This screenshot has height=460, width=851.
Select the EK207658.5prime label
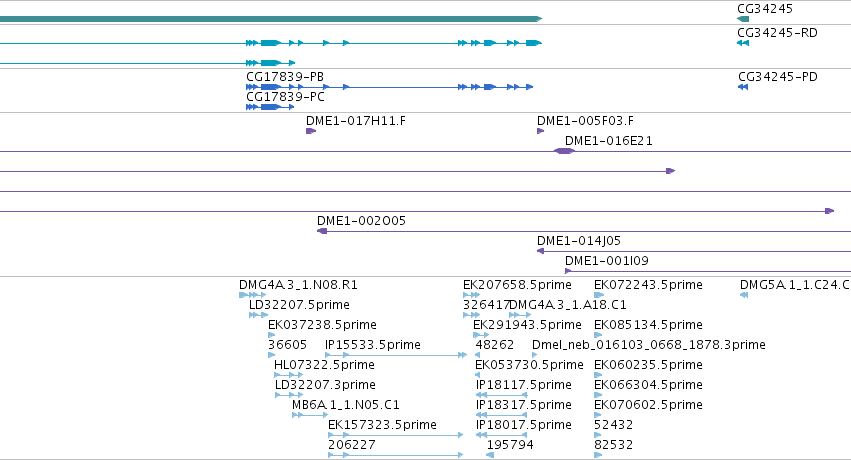click(x=517, y=285)
